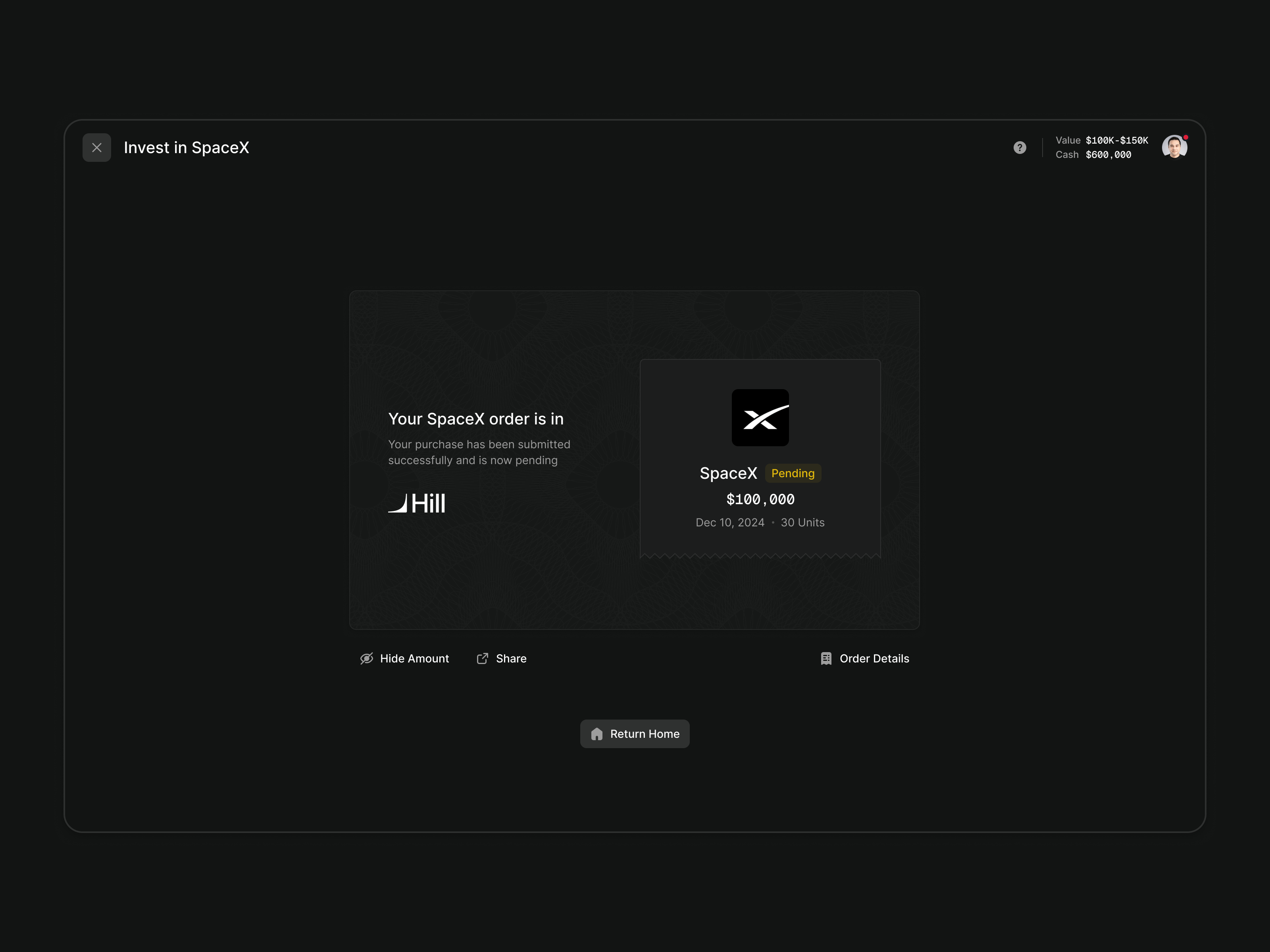Close the Invest in SpaceX dialog

pos(96,148)
